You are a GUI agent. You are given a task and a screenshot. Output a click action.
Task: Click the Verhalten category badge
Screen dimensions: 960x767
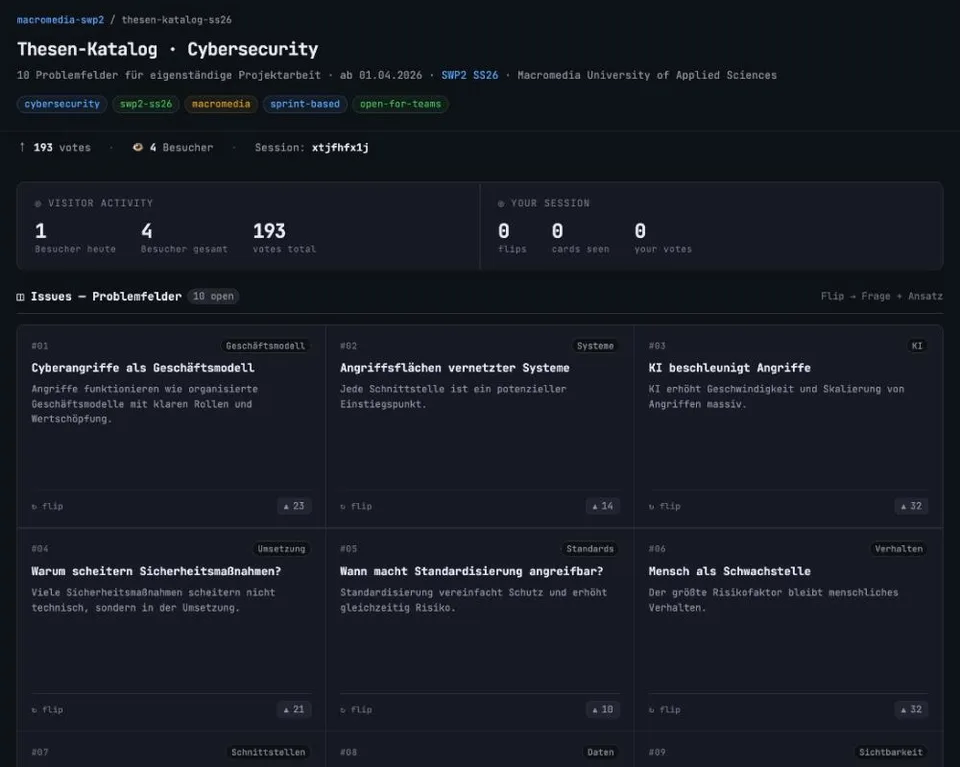898,549
